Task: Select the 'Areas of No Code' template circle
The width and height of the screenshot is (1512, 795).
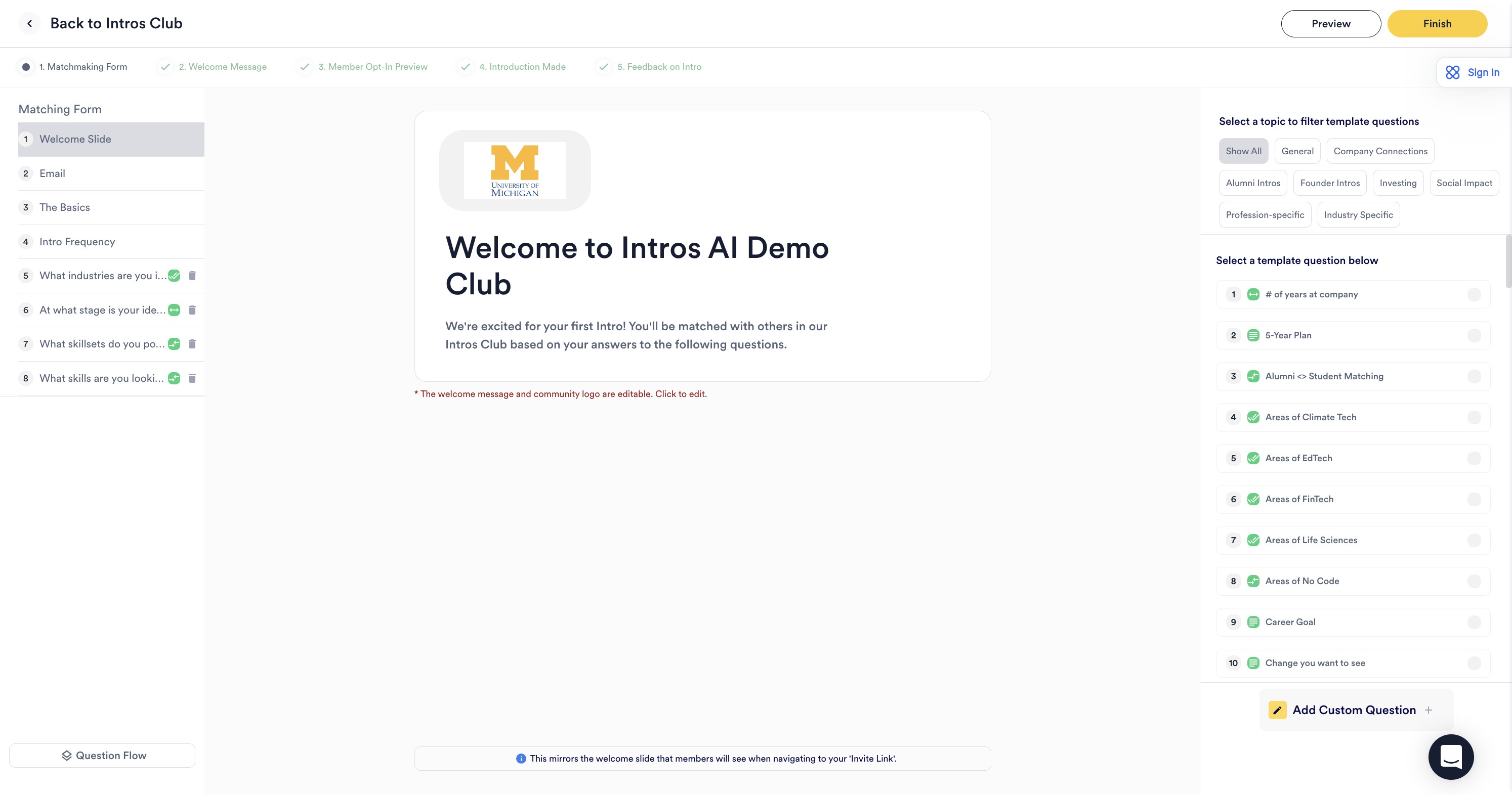Action: pyautogui.click(x=1474, y=582)
